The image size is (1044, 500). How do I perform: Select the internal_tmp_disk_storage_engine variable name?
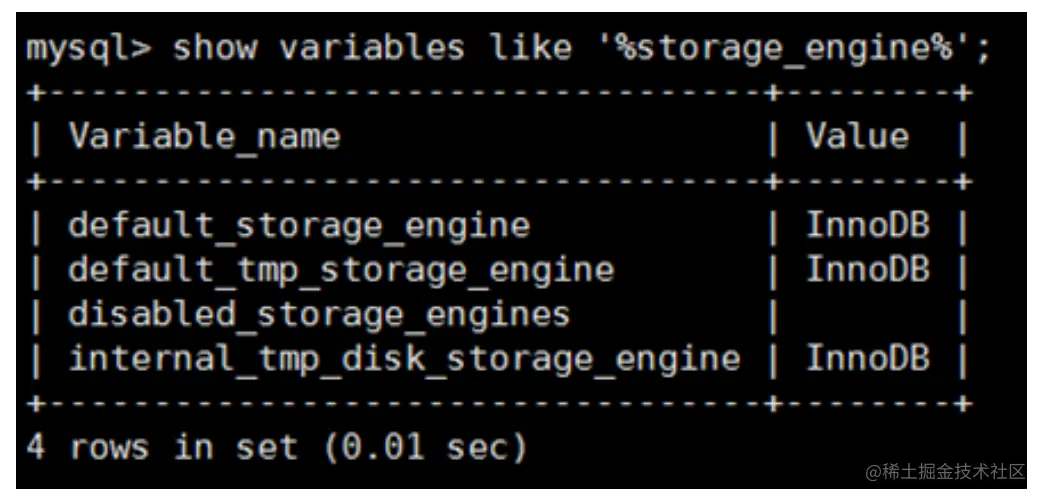pyautogui.click(x=403, y=358)
